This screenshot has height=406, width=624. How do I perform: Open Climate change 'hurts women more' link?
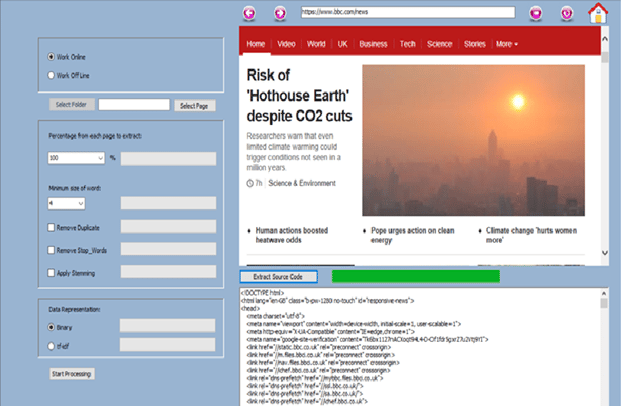531,235
